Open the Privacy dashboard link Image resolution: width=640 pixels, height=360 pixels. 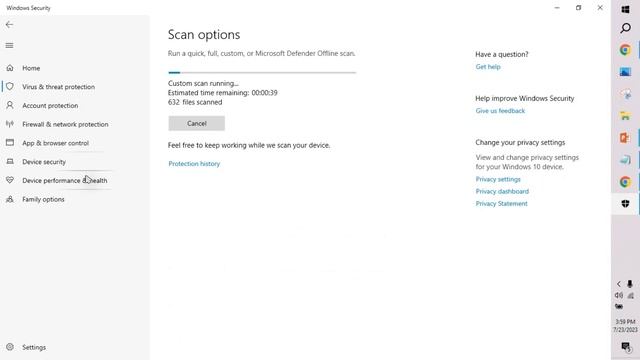502,191
